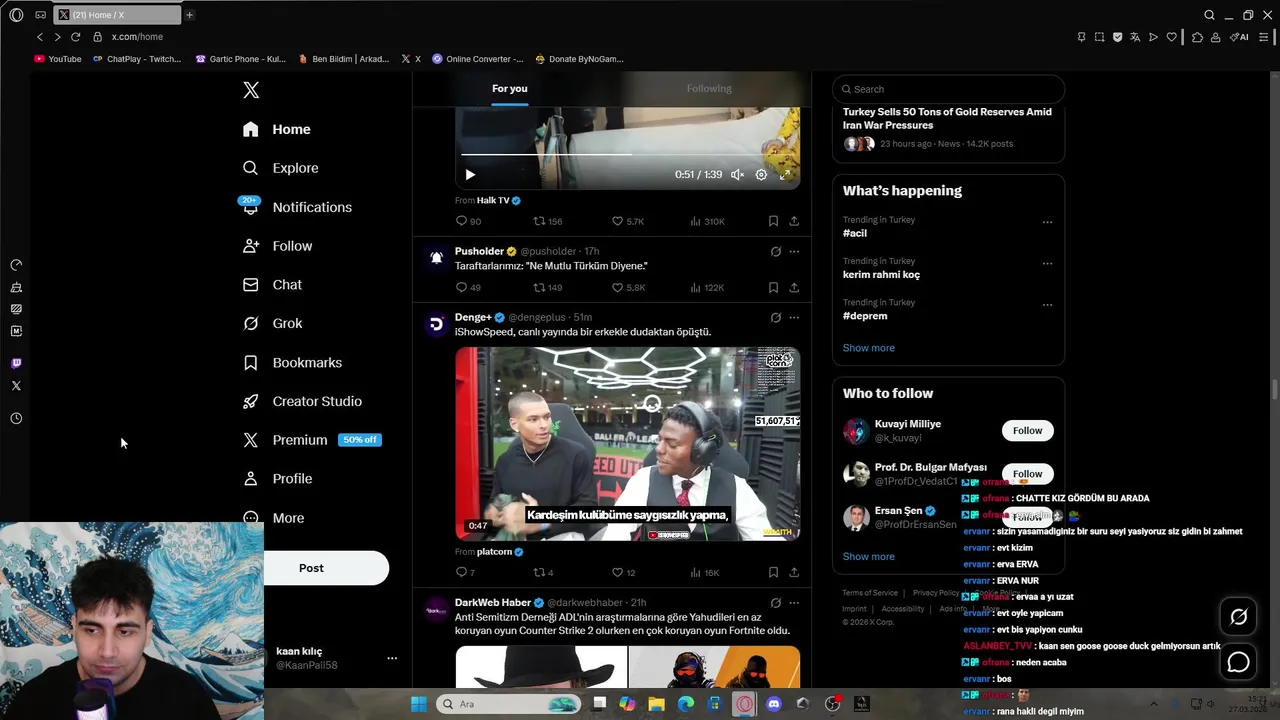
Task: Open more options for #acil trend
Action: (x=1047, y=222)
